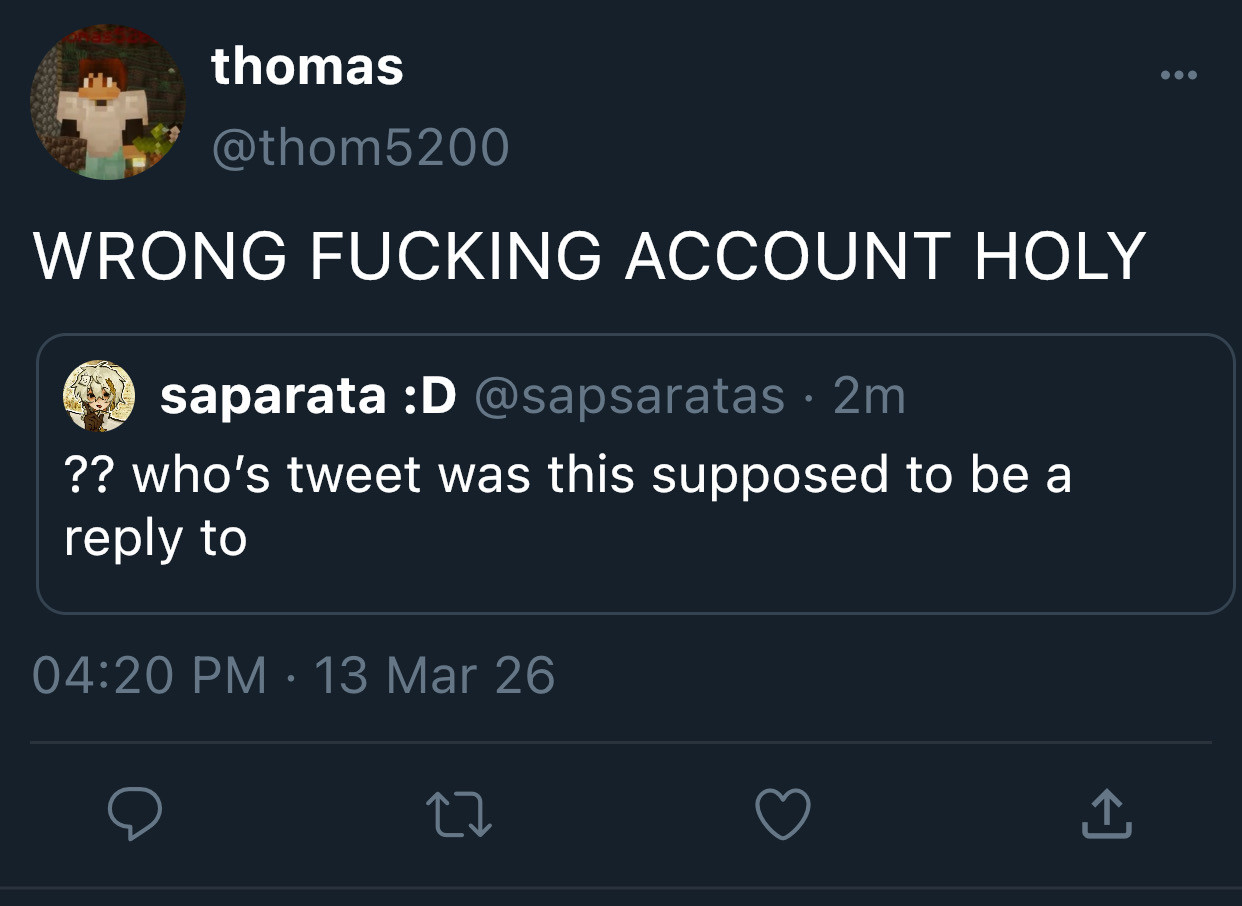Tap the share upload icon
1242x906 pixels.
point(1106,814)
